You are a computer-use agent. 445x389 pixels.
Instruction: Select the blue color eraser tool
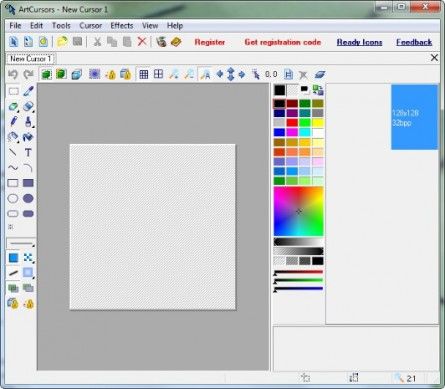[28, 107]
